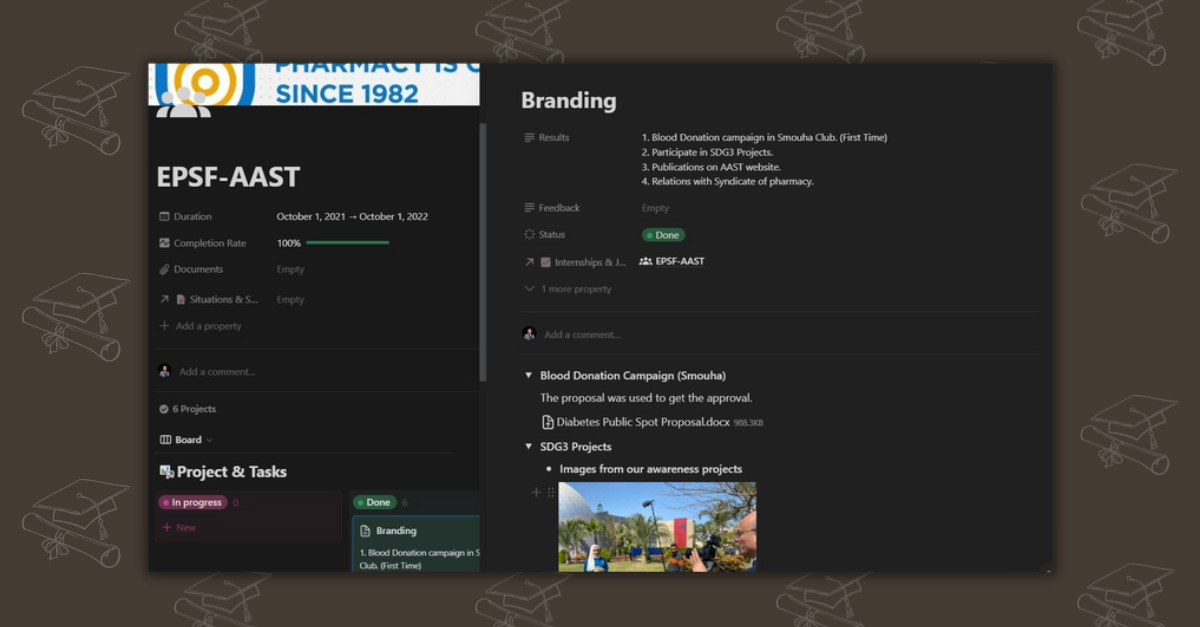
Task: Expand 1 more property
Action: tap(567, 289)
